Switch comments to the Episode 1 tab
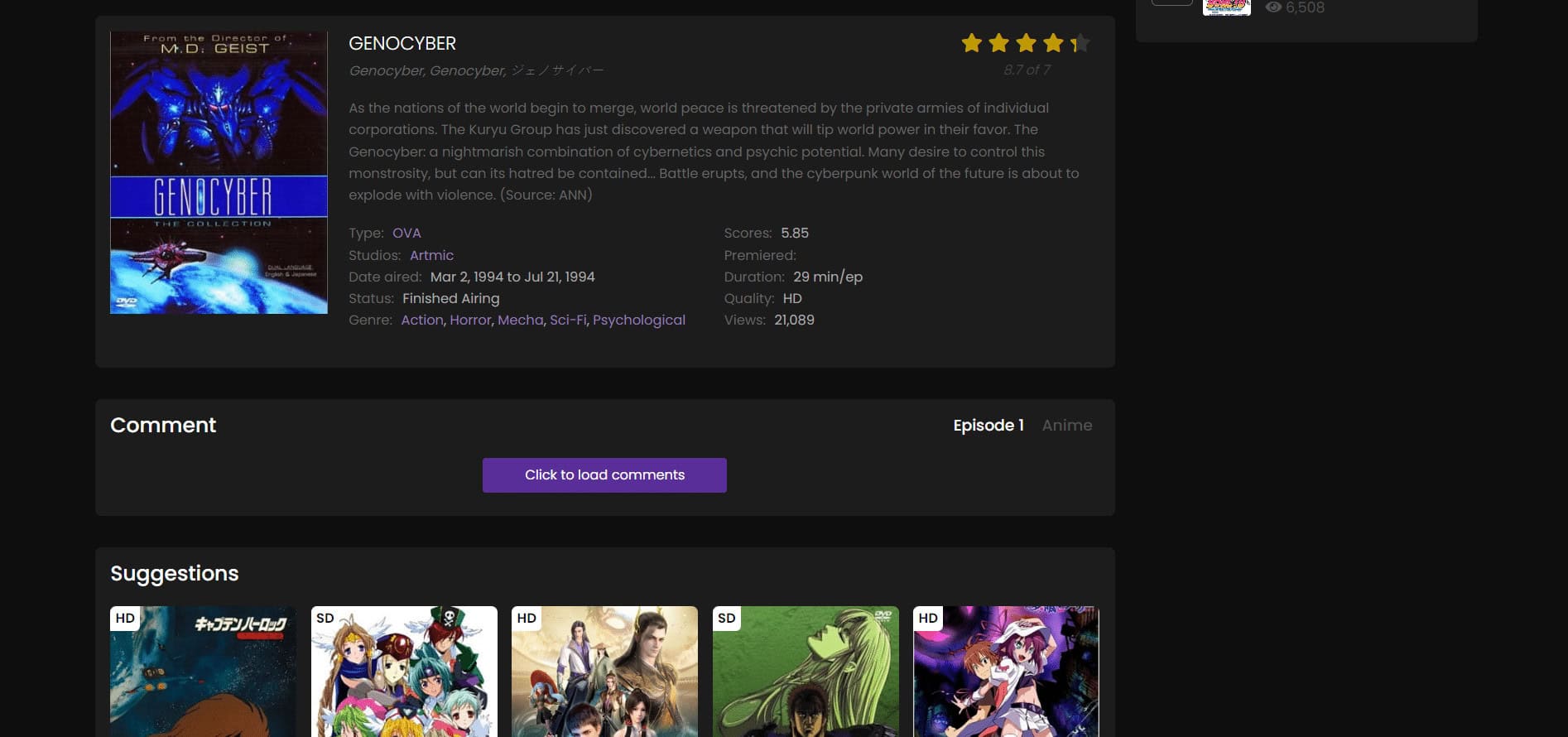Image resolution: width=1568 pixels, height=737 pixels. pyautogui.click(x=988, y=425)
